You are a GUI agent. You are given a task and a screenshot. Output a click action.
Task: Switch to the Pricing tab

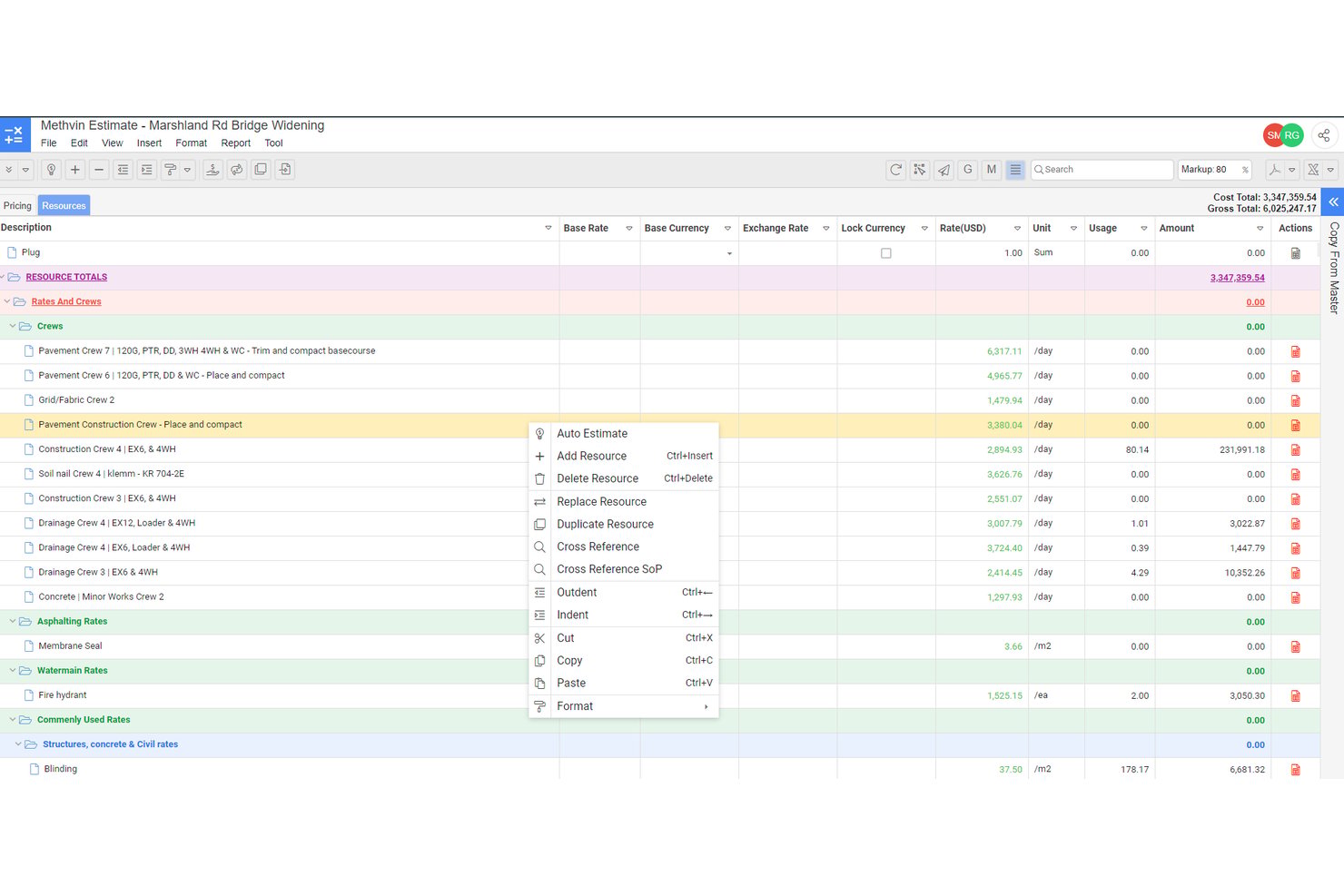17,206
